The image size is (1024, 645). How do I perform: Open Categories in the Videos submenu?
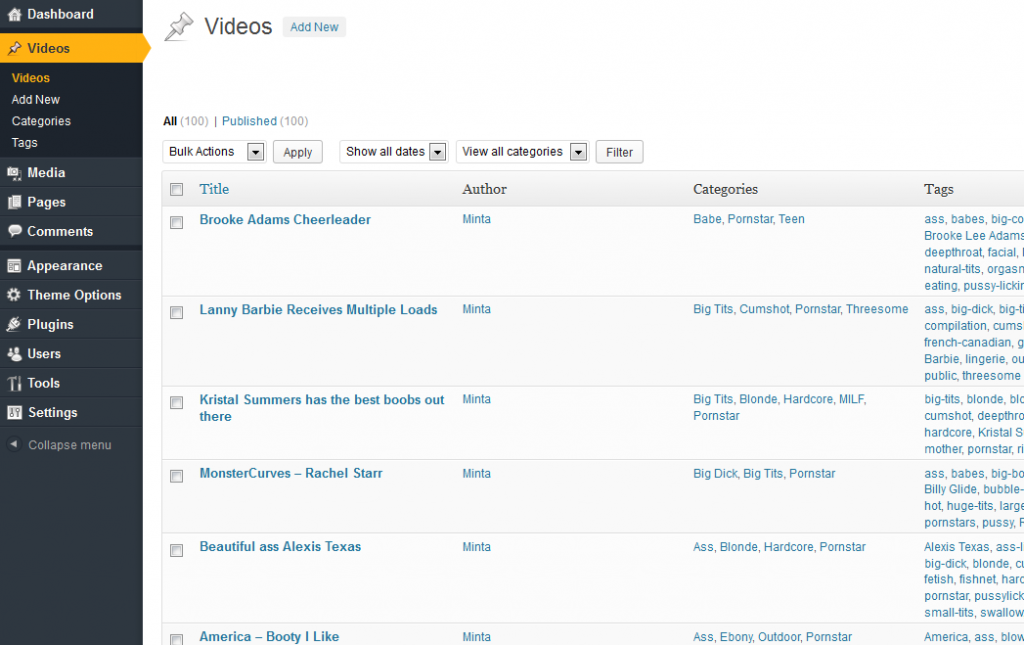(x=41, y=121)
